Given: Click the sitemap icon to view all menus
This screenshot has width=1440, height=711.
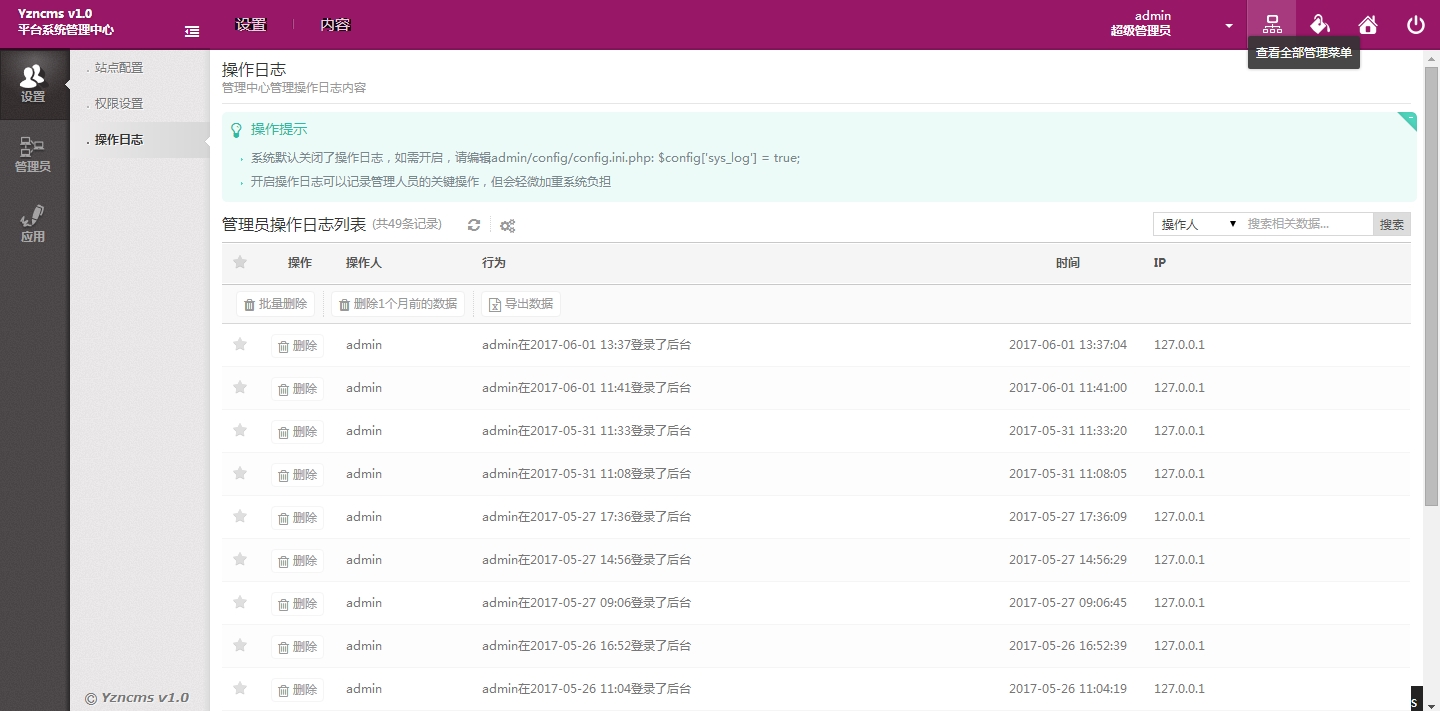Looking at the screenshot, I should click(1272, 24).
